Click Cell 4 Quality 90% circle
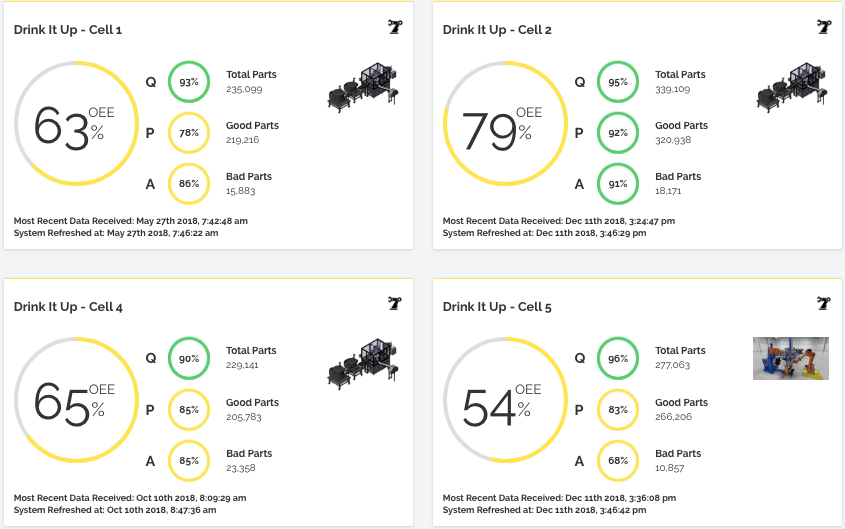 coord(189,359)
